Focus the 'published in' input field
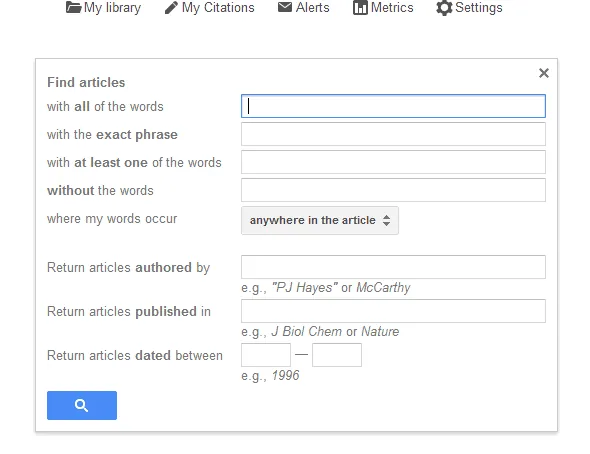 (x=393, y=311)
